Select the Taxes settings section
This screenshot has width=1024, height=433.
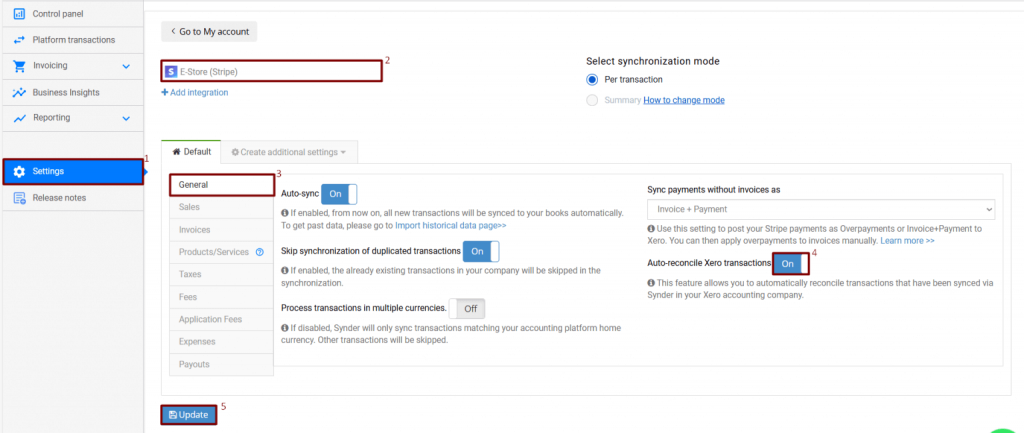221,274
